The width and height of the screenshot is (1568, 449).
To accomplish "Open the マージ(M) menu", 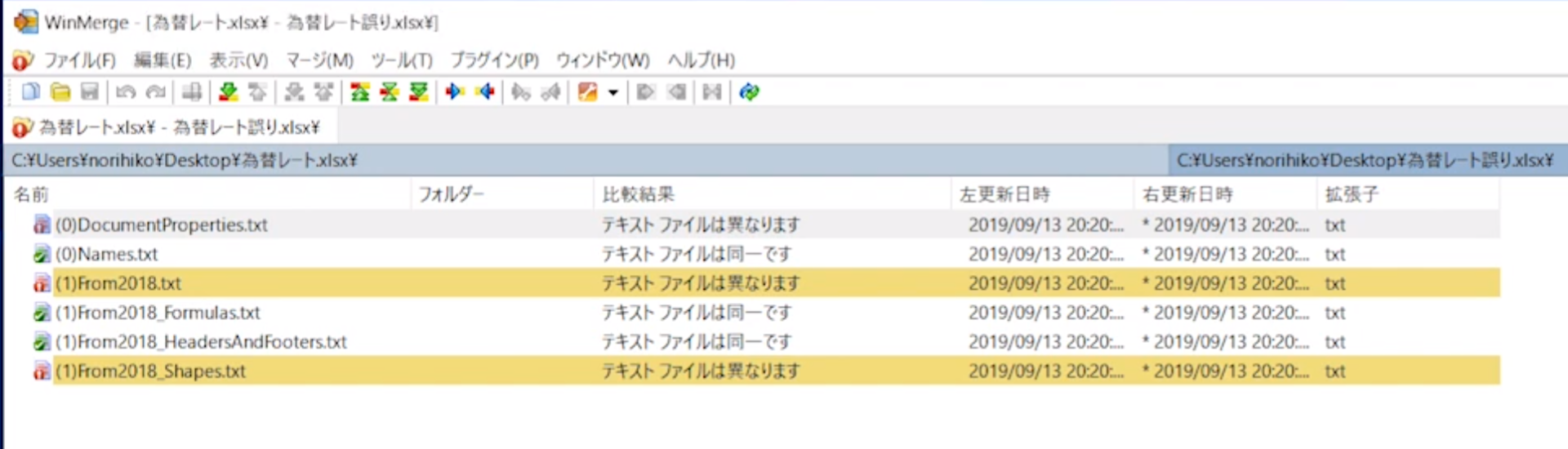I will click(x=319, y=60).
